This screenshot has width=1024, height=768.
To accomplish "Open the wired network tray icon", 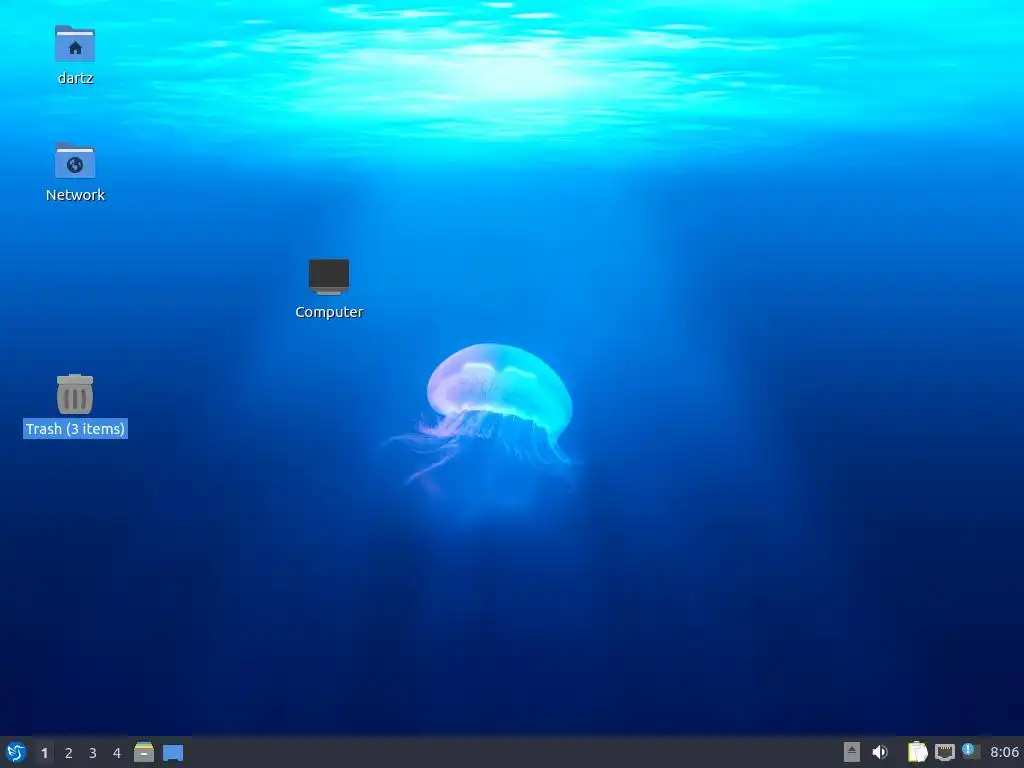I will [944, 752].
